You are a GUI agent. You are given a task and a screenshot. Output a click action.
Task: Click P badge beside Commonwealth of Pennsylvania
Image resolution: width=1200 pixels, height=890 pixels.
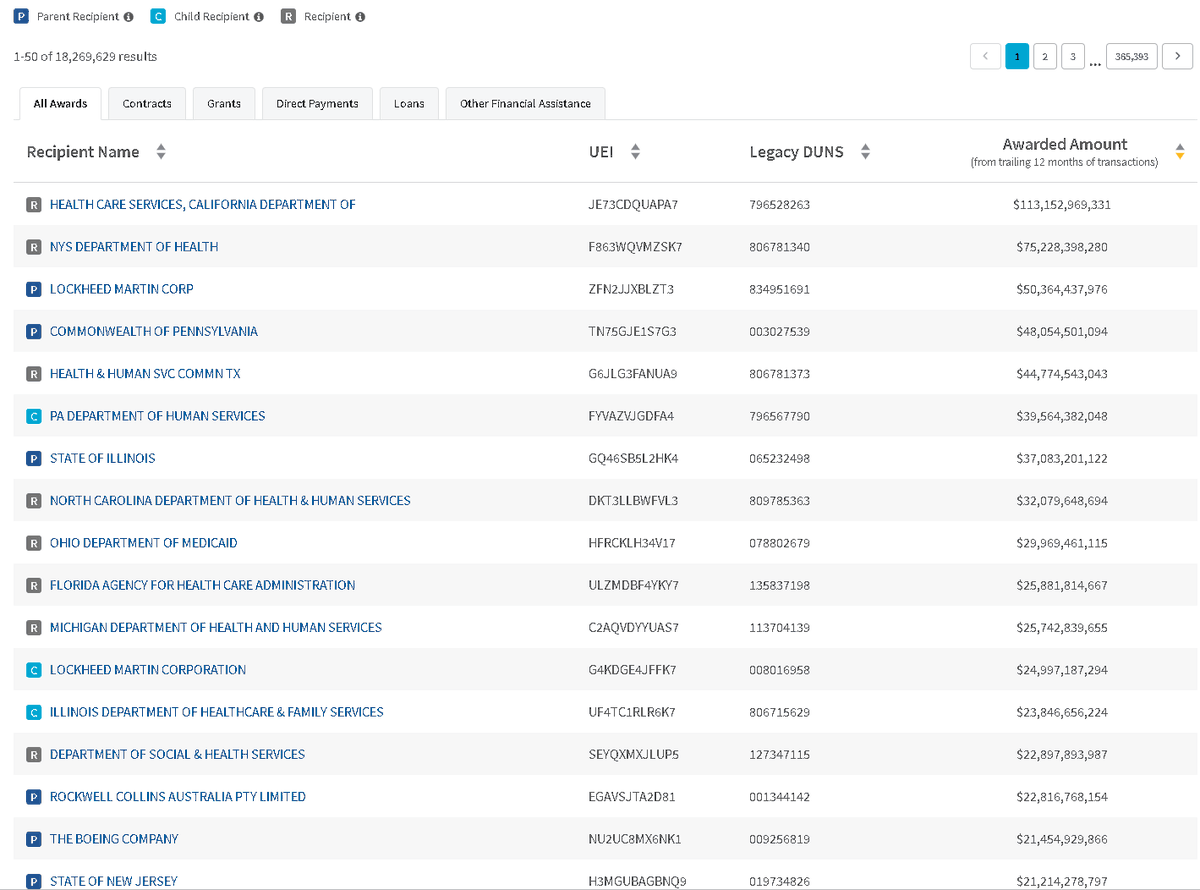[x=33, y=331]
